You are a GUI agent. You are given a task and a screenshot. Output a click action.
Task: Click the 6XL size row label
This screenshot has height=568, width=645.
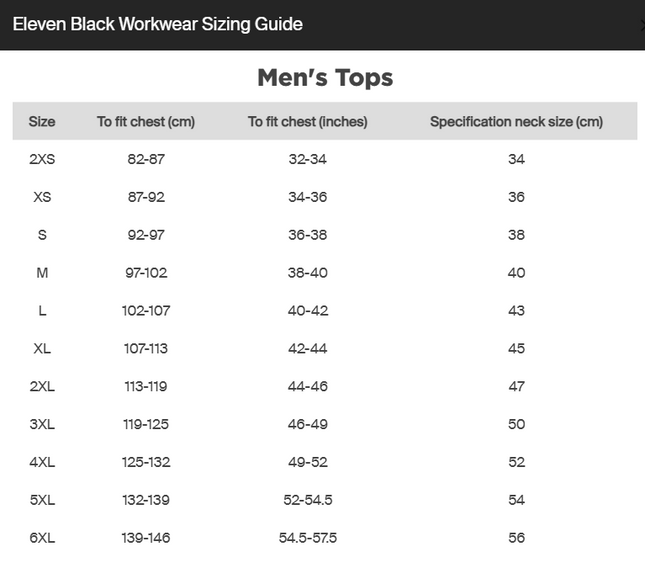[42, 538]
